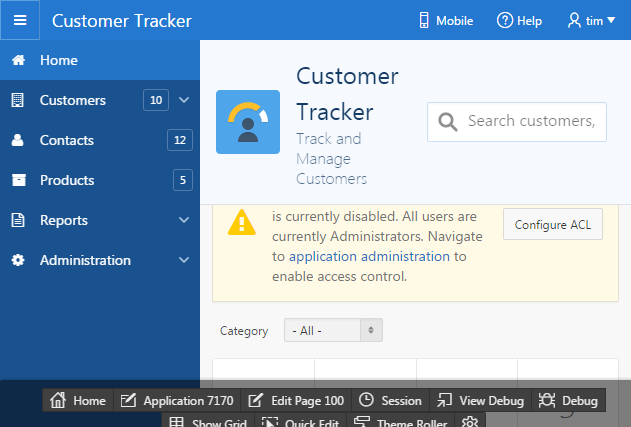Open the Category filter dropdown
Viewport: 631px width, 427px height.
click(333, 331)
